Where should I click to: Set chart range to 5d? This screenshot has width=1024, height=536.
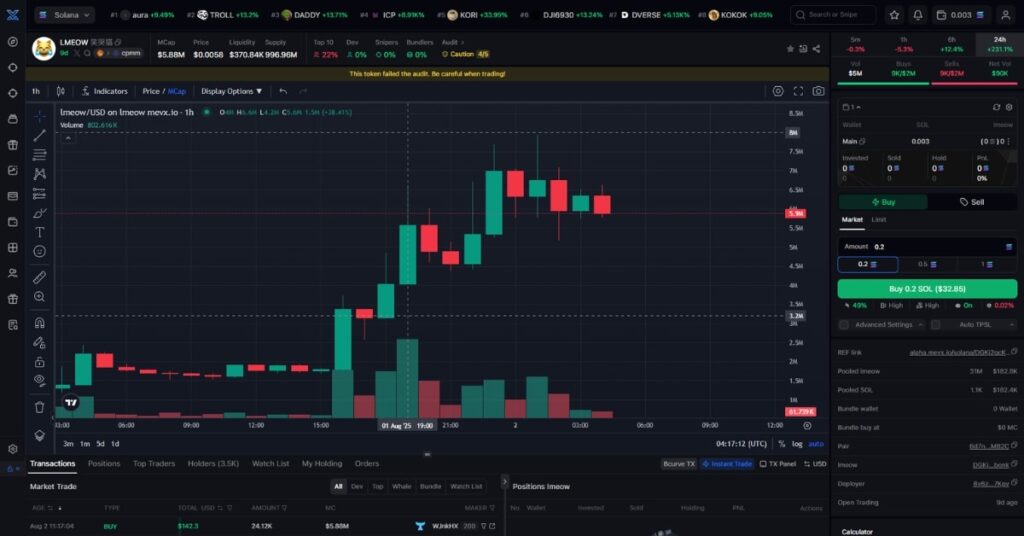point(100,444)
